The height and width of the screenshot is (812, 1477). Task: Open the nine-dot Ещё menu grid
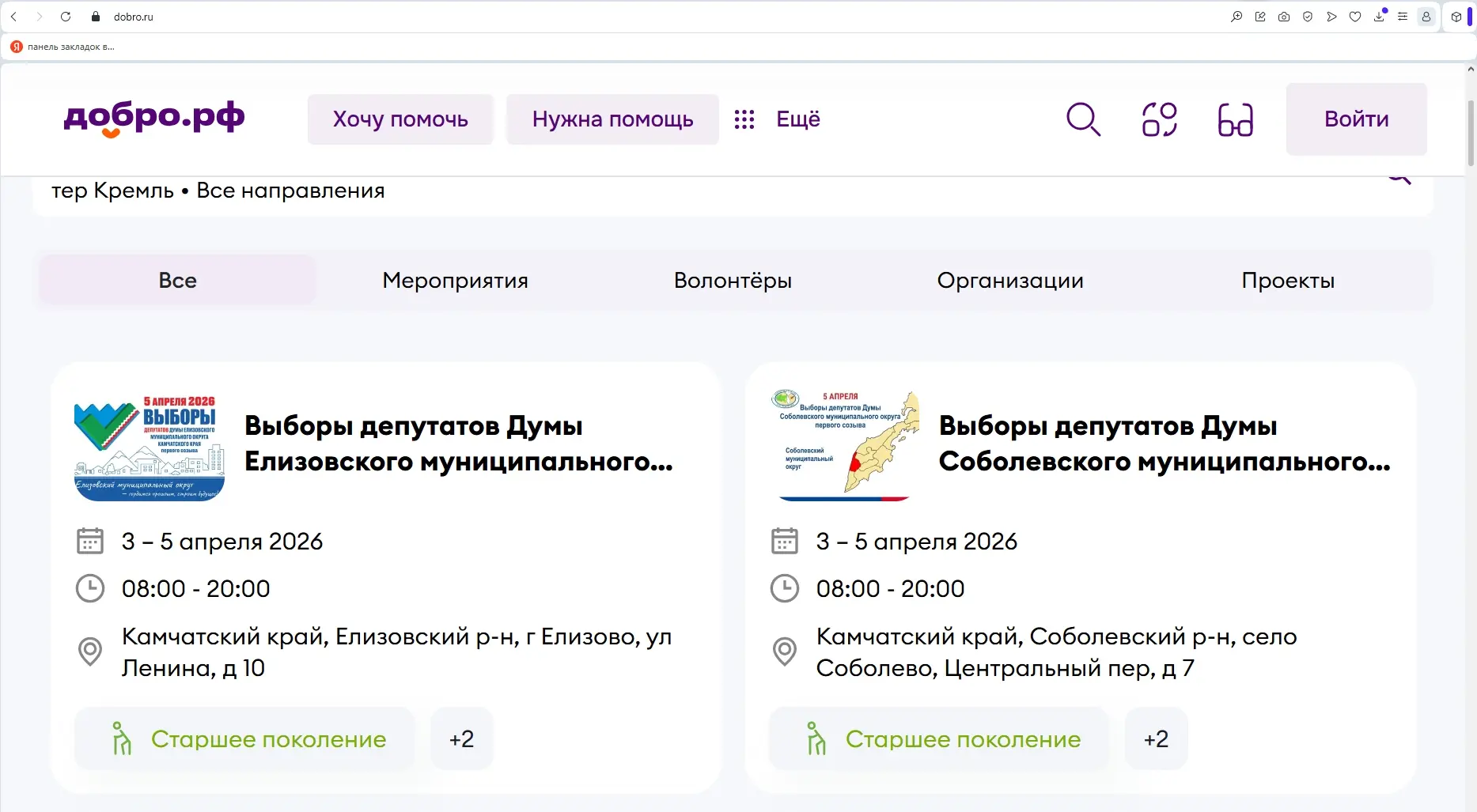coord(744,119)
